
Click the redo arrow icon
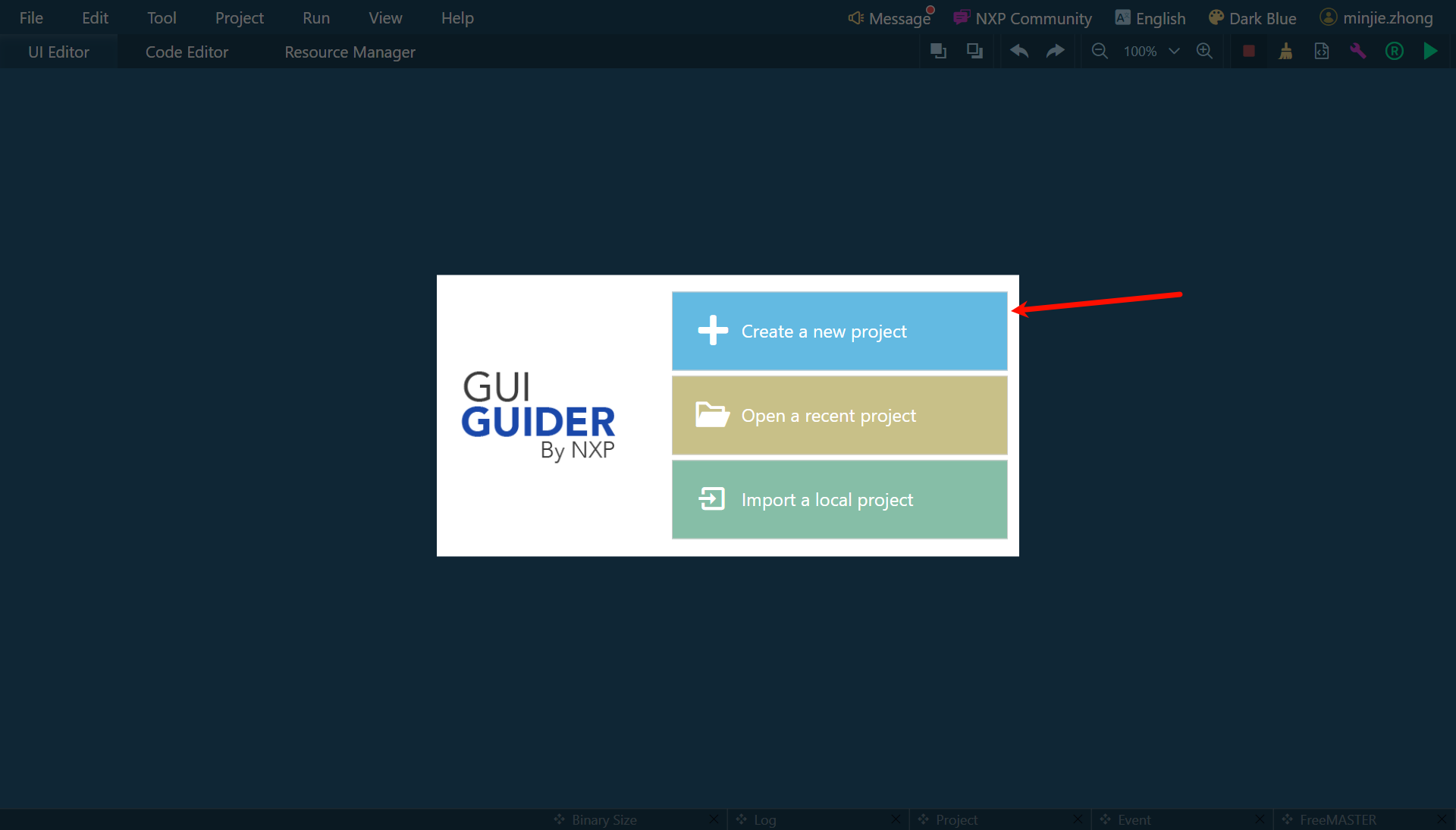pyautogui.click(x=1055, y=52)
